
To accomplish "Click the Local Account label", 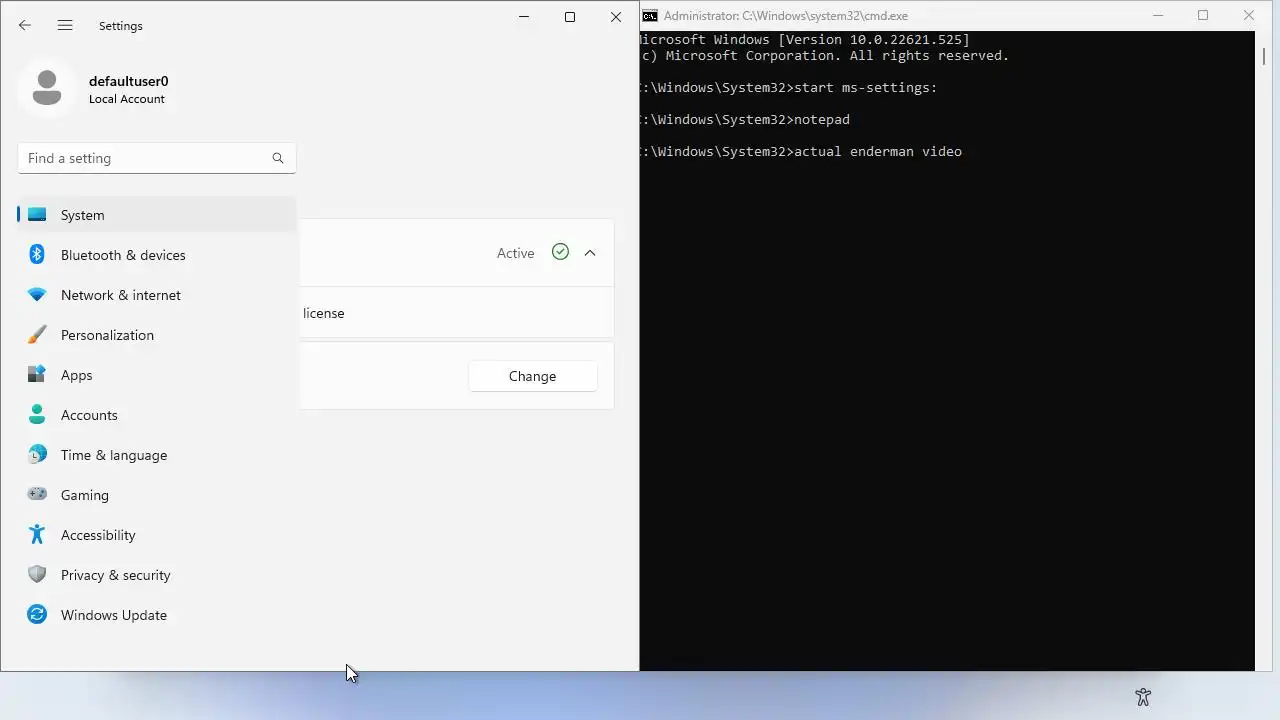I will coord(127,99).
